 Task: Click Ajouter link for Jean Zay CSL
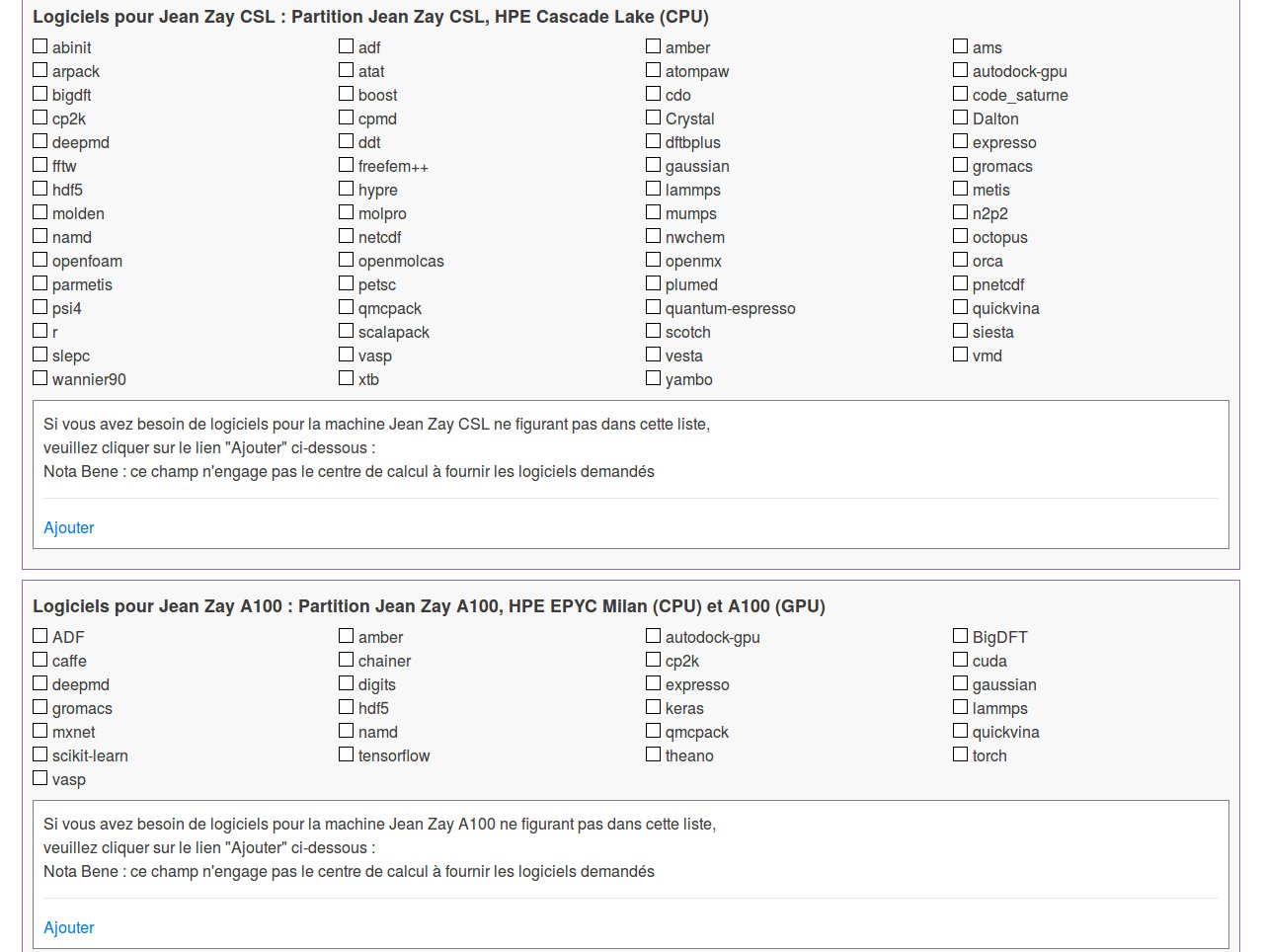(x=69, y=527)
